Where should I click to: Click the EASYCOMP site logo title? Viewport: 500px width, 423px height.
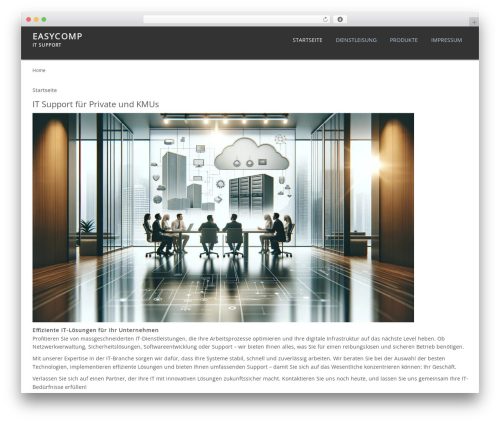(x=57, y=36)
